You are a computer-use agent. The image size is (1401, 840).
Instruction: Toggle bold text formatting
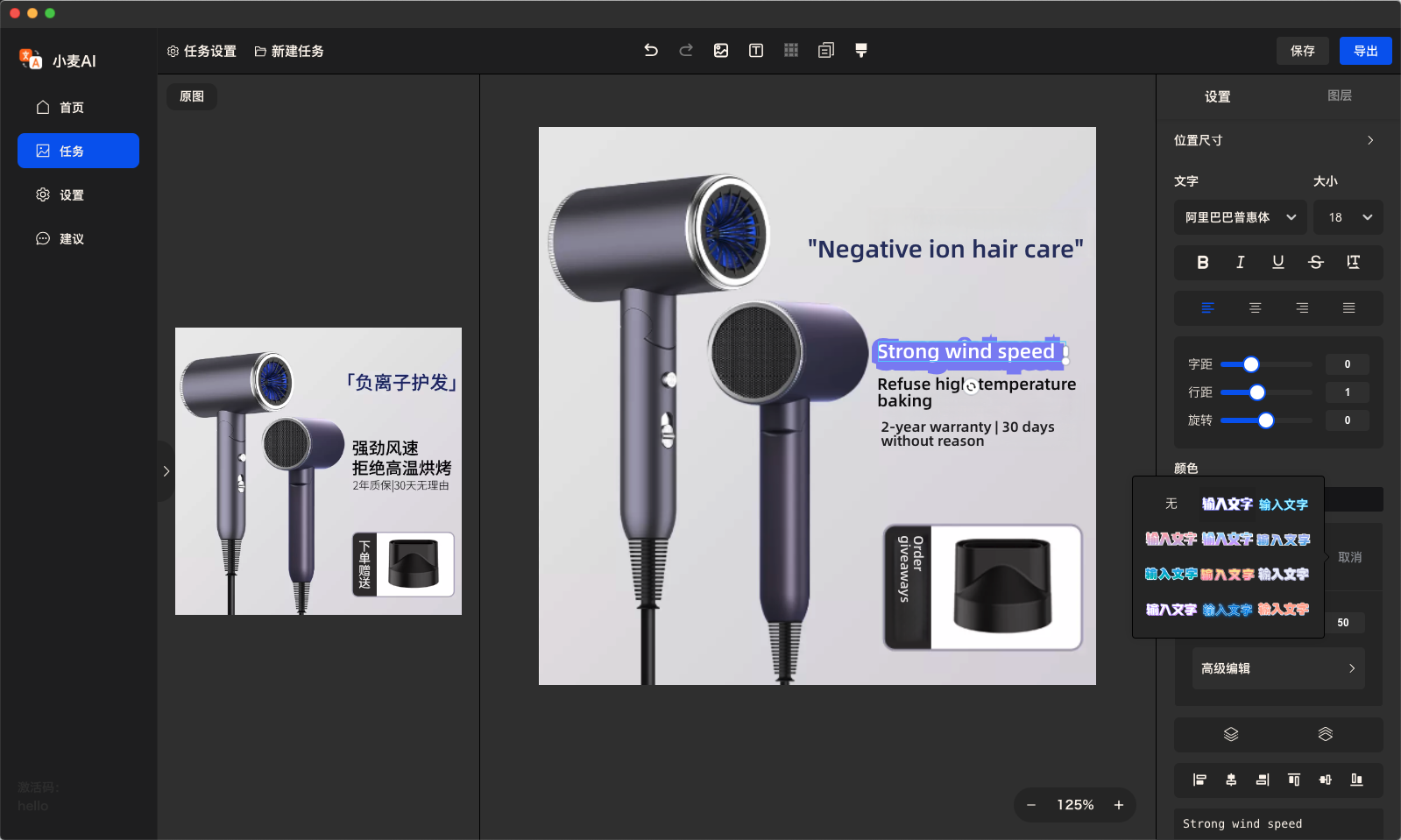(x=1202, y=262)
